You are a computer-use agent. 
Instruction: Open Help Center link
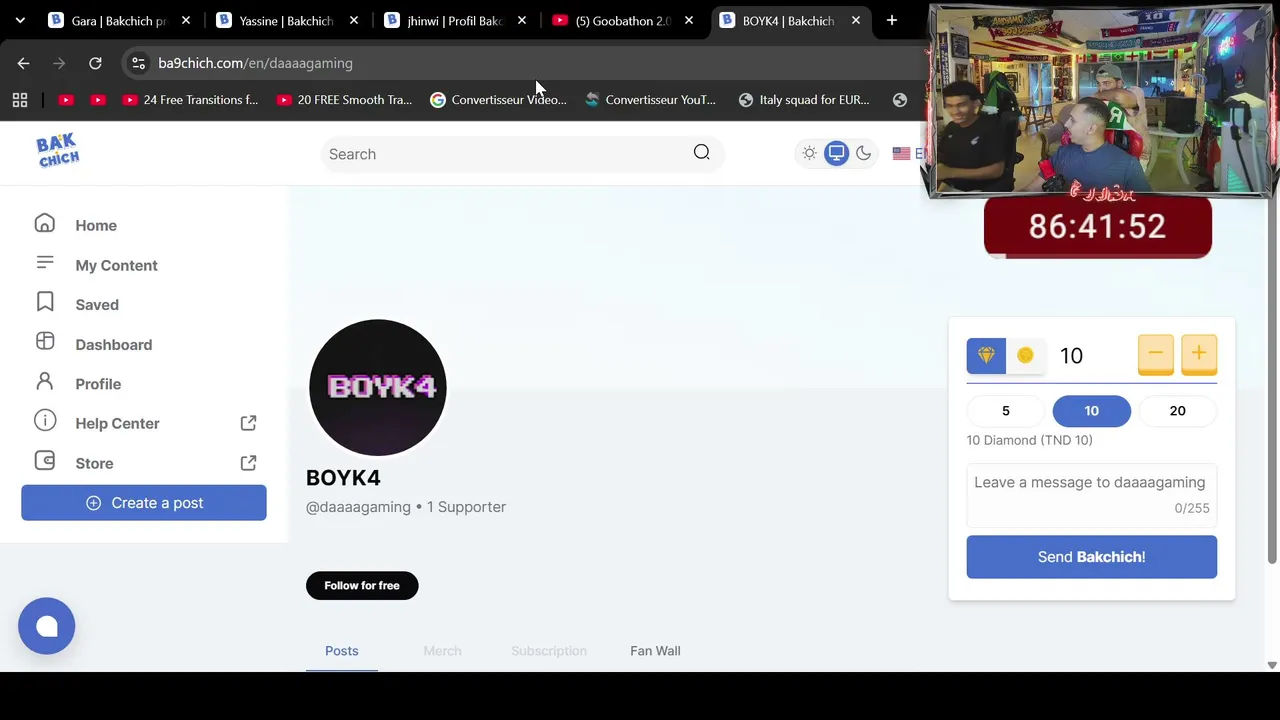(117, 423)
